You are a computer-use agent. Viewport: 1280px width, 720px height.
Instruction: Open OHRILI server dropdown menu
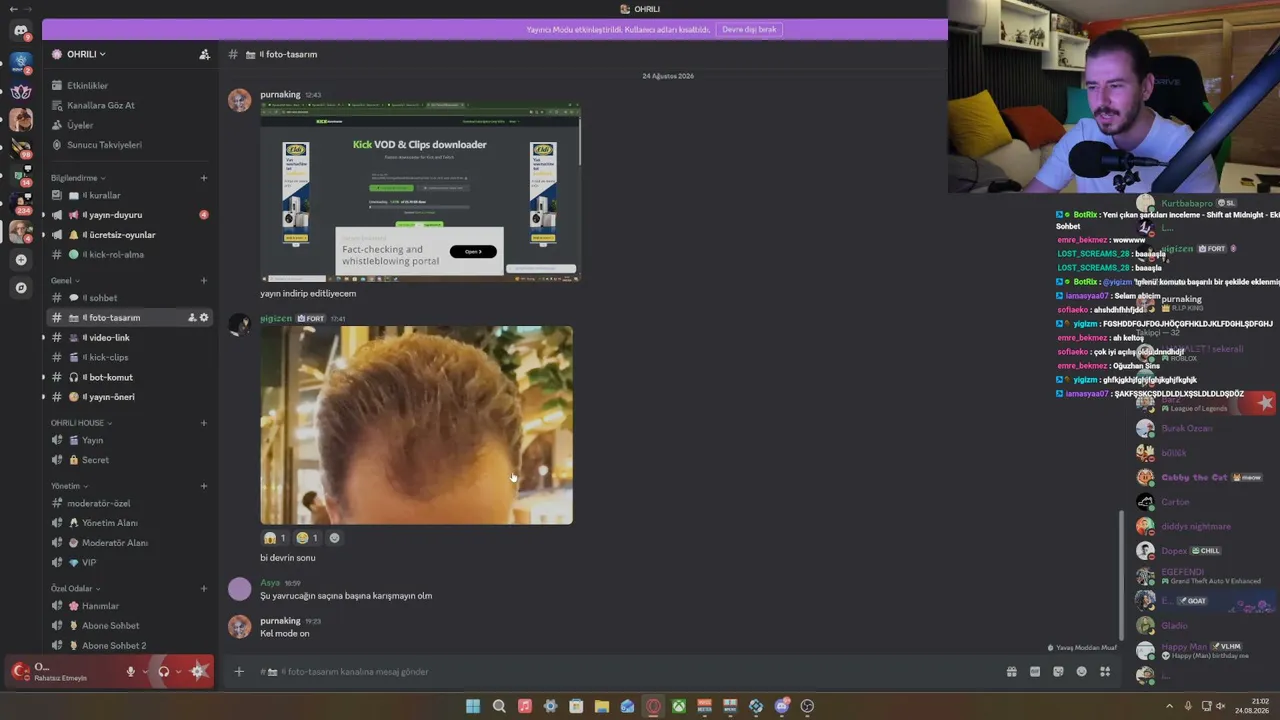pyautogui.click(x=86, y=54)
